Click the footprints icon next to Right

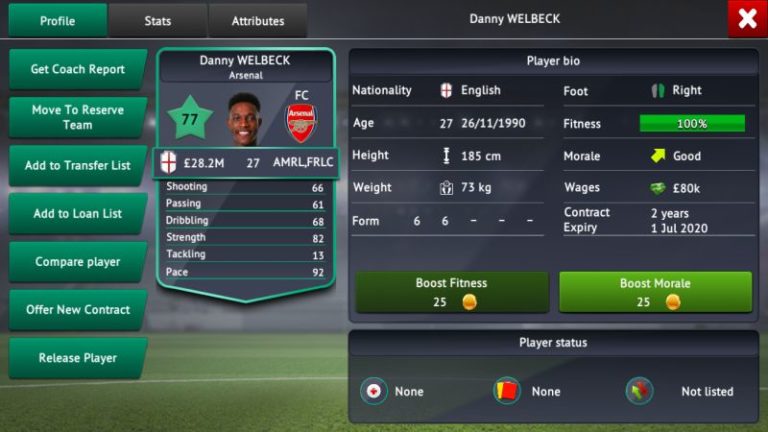coord(658,91)
